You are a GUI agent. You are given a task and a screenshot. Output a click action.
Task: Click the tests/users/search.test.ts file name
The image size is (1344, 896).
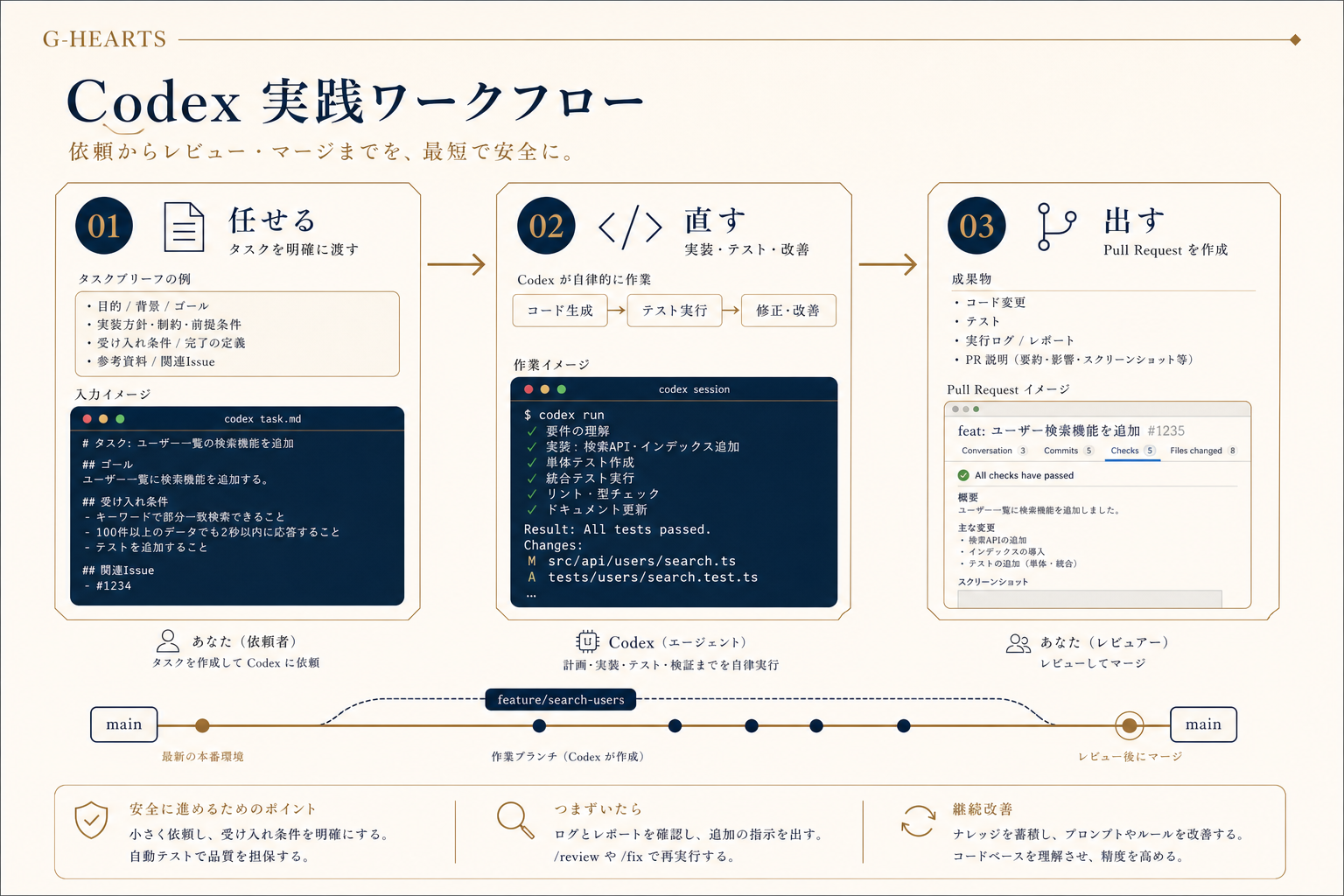(x=653, y=577)
